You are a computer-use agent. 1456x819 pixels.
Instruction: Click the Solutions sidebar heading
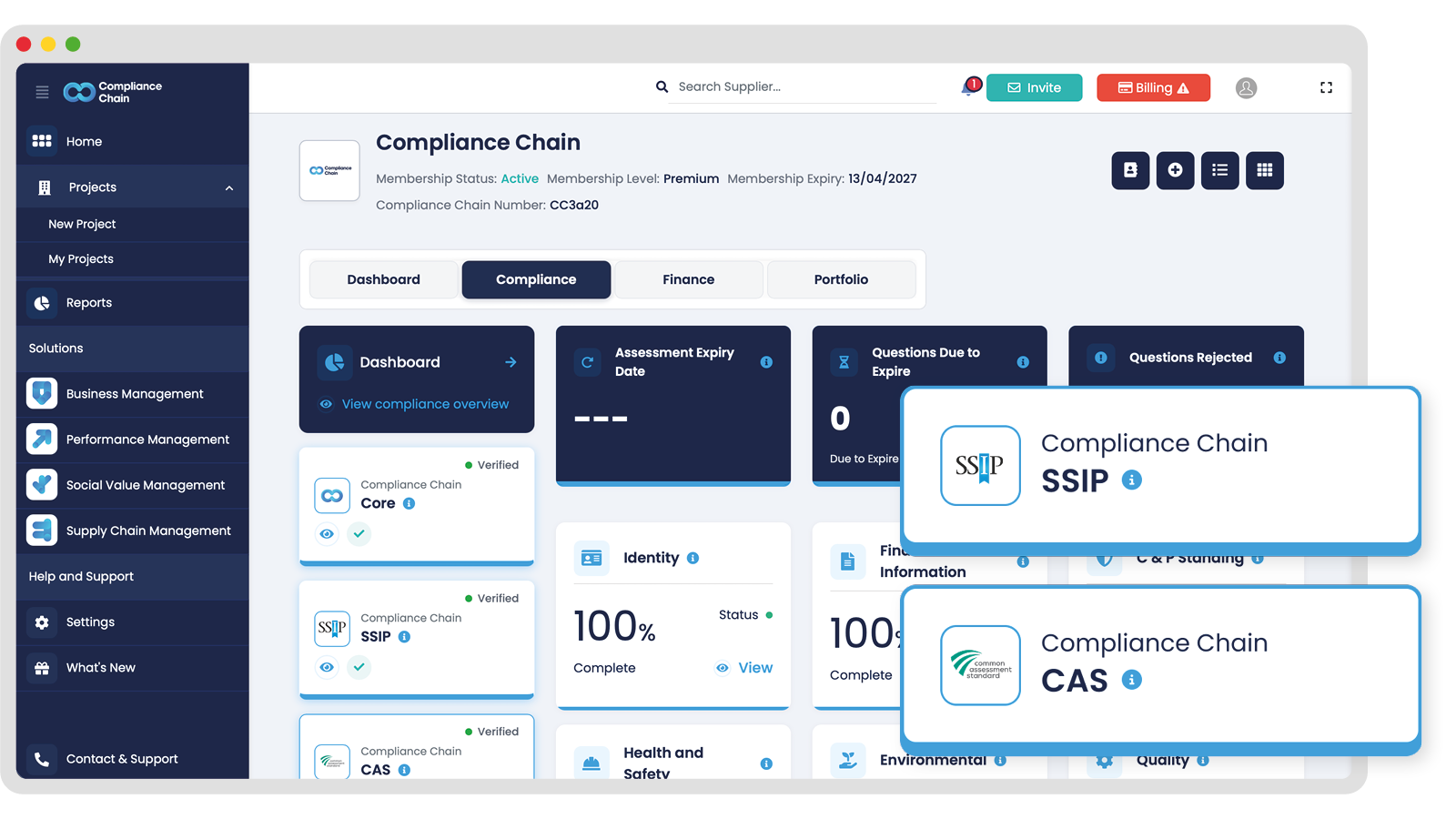pyautogui.click(x=56, y=349)
